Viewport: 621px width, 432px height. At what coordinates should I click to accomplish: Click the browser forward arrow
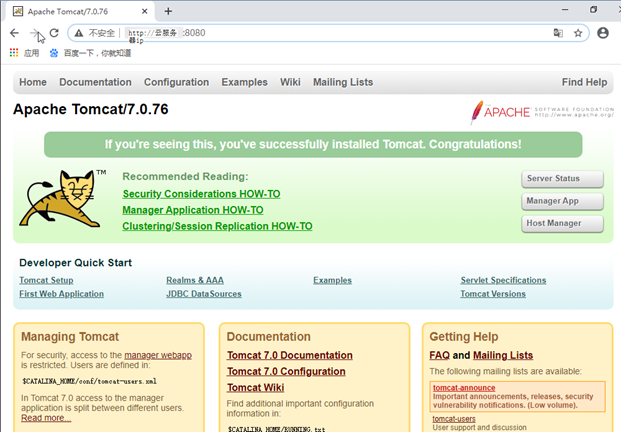[x=35, y=33]
